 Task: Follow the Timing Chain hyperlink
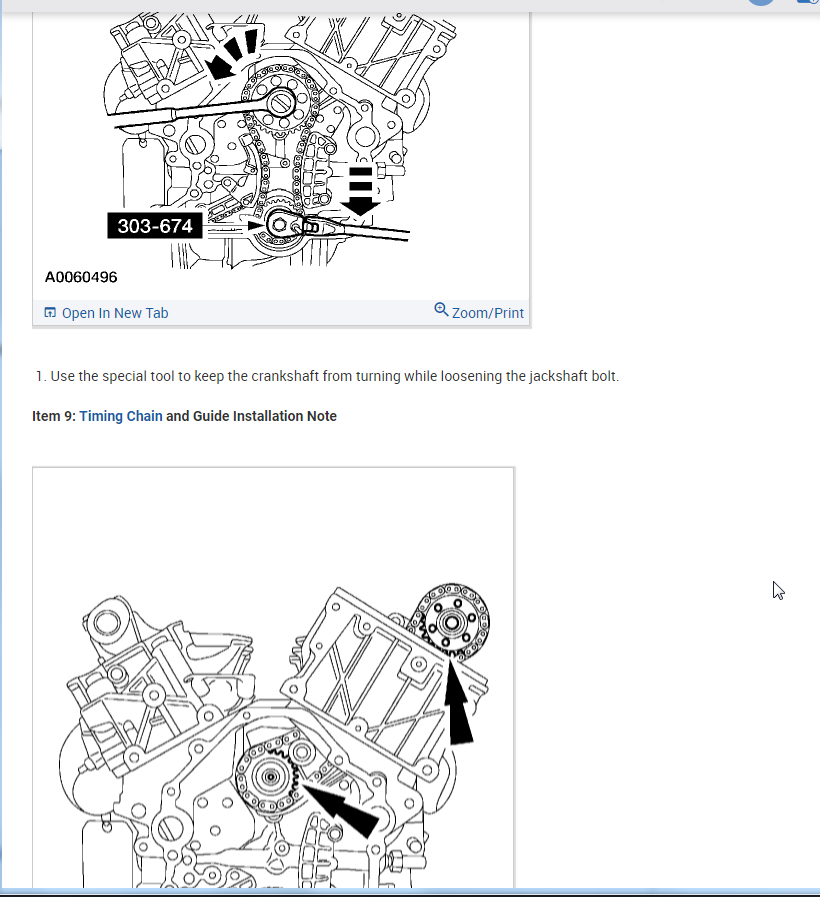coord(121,416)
